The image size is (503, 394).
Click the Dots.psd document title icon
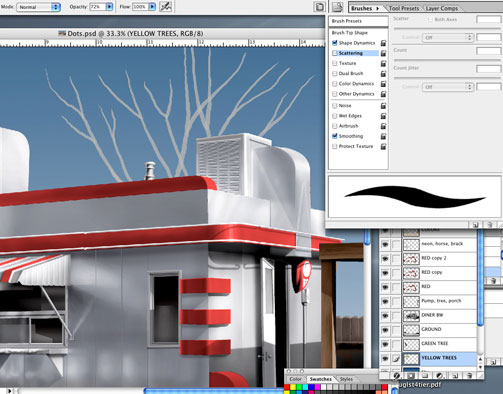[62, 33]
